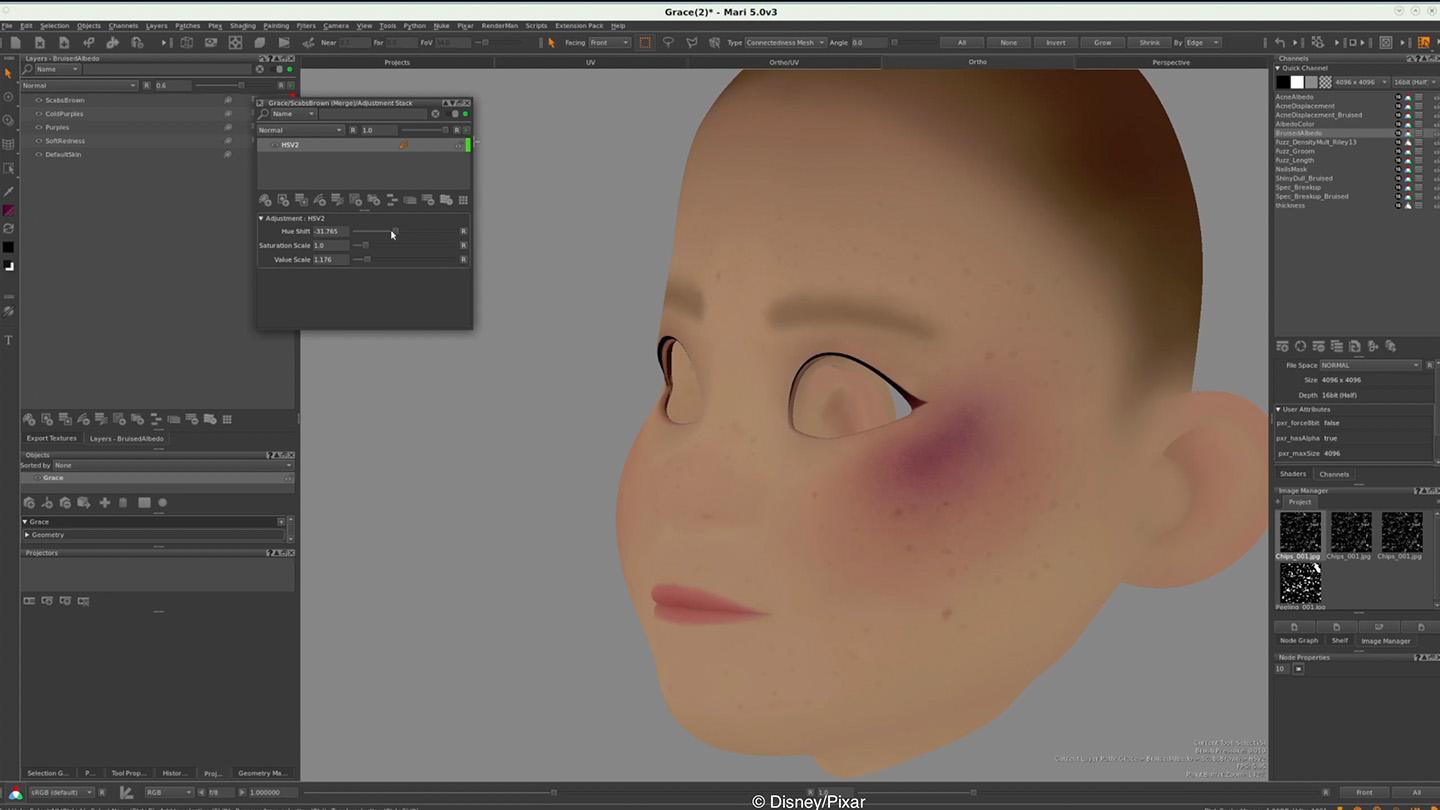
Task: Toggle visibility of the HSV2 adjustment
Action: [x=275, y=145]
